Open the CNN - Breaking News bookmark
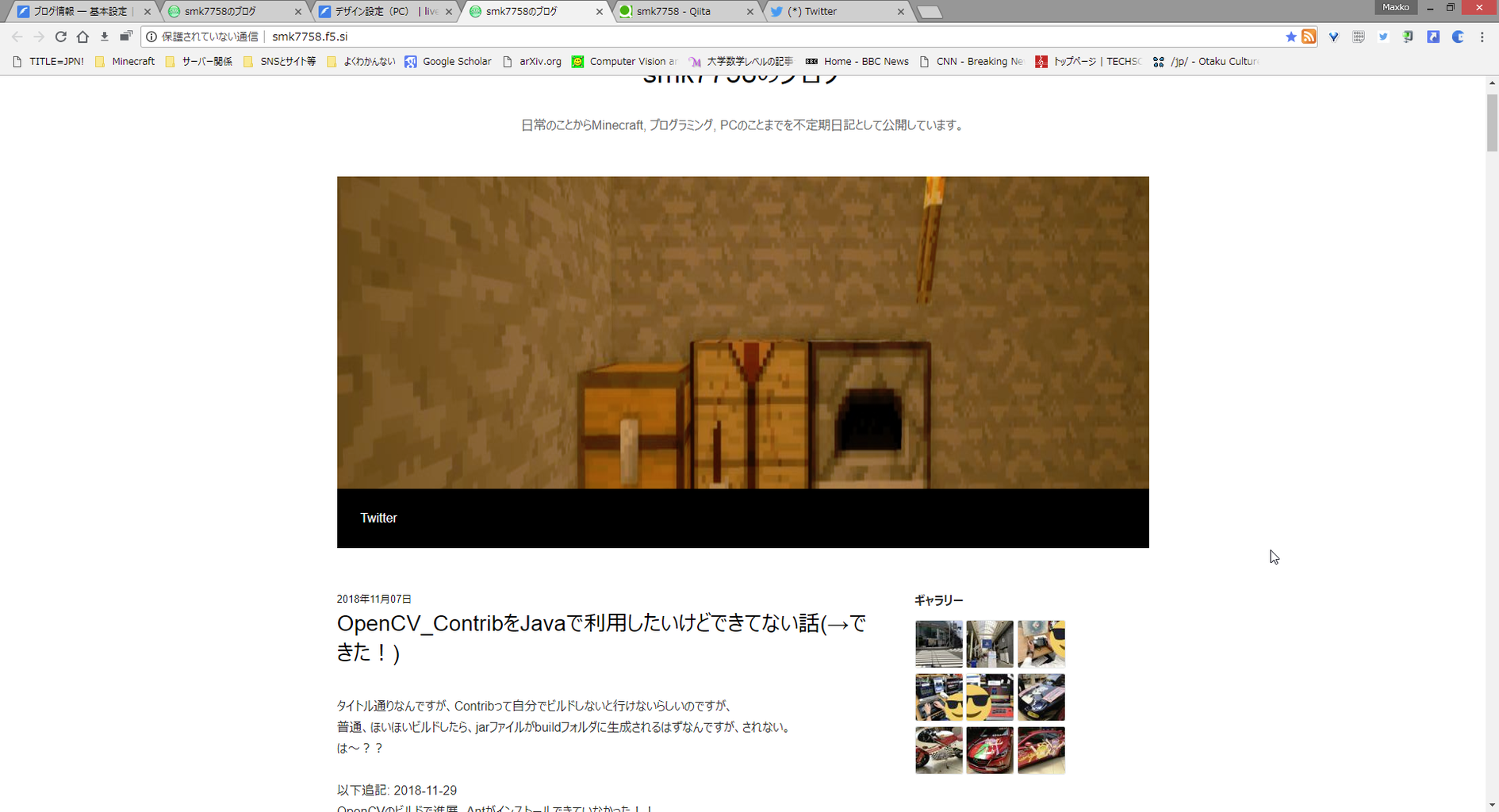 (x=972, y=61)
